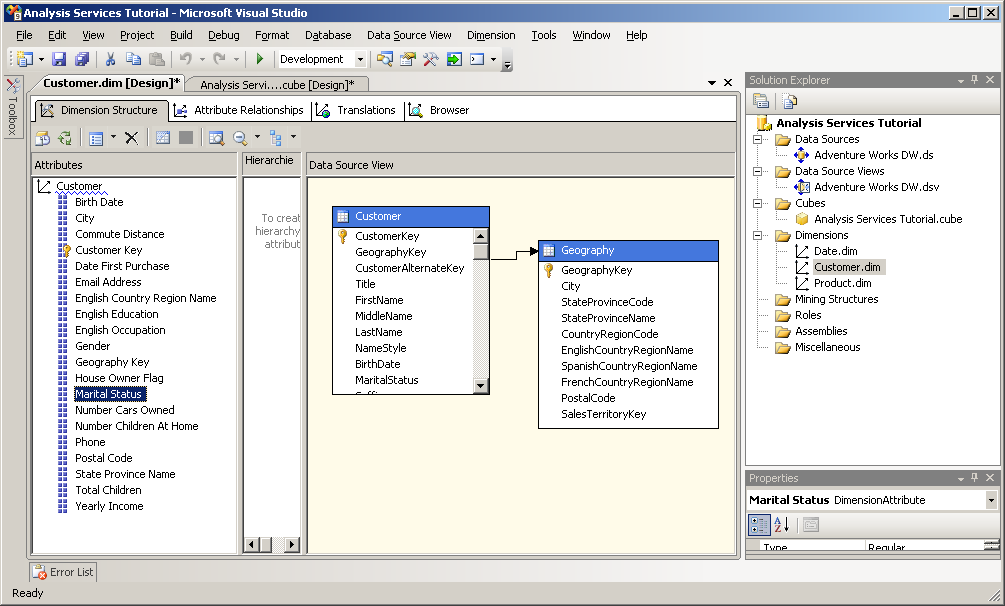Collapse the Data Sources folder node

coord(758,139)
